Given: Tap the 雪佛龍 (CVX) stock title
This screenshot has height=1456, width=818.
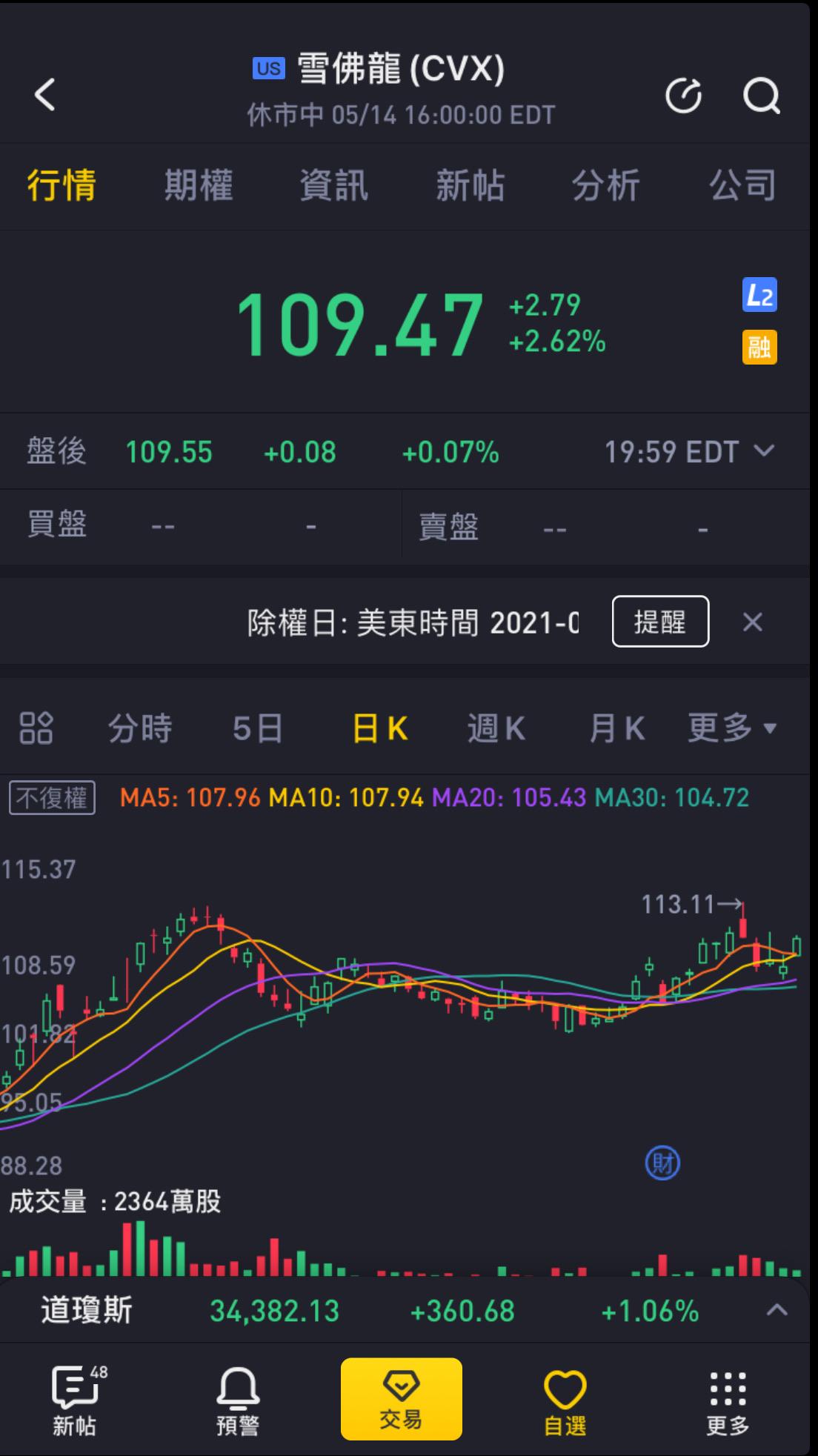Looking at the screenshot, I should coord(401,69).
